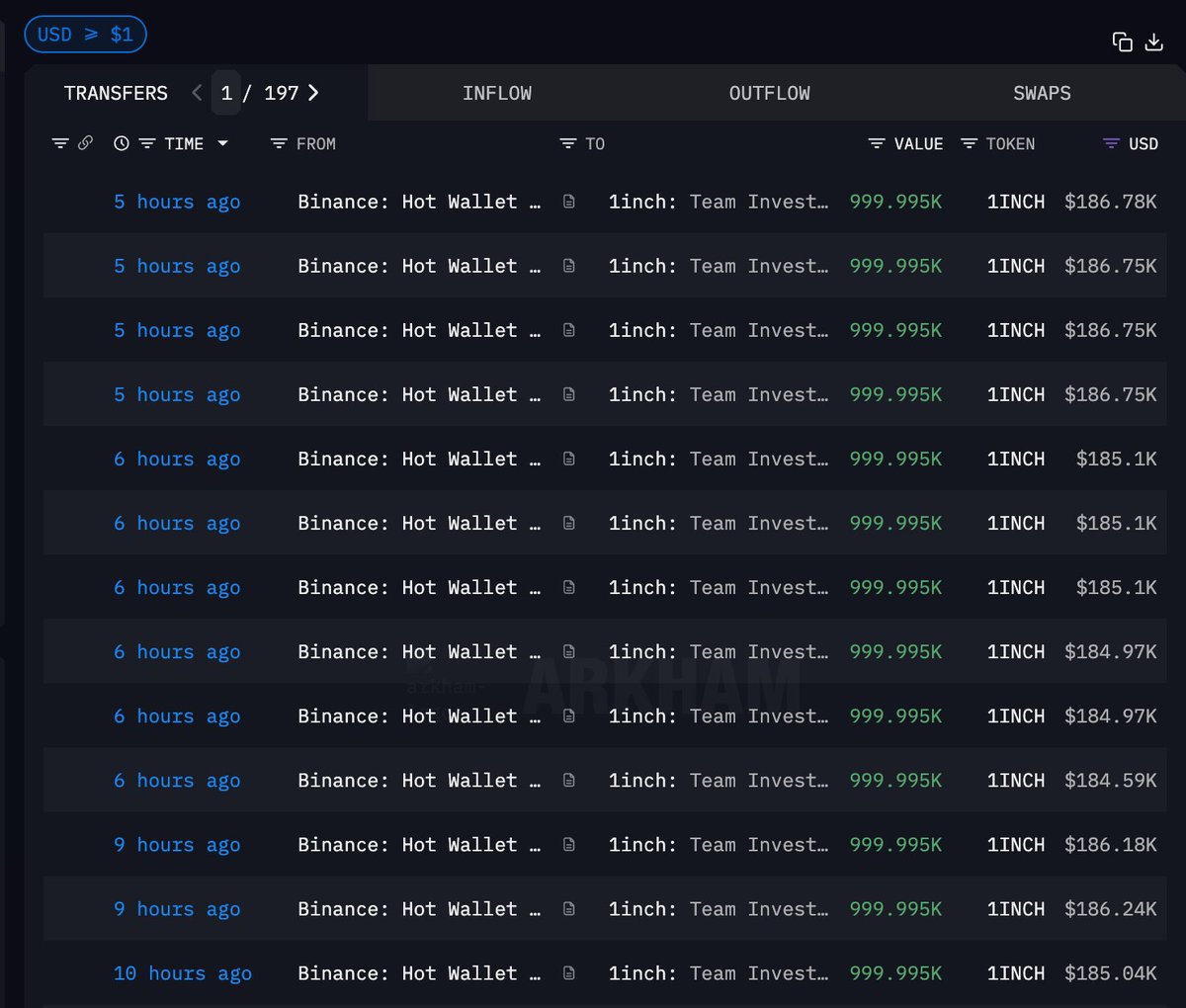Click the 197 total pages text
1186x1008 pixels.
pyautogui.click(x=281, y=93)
